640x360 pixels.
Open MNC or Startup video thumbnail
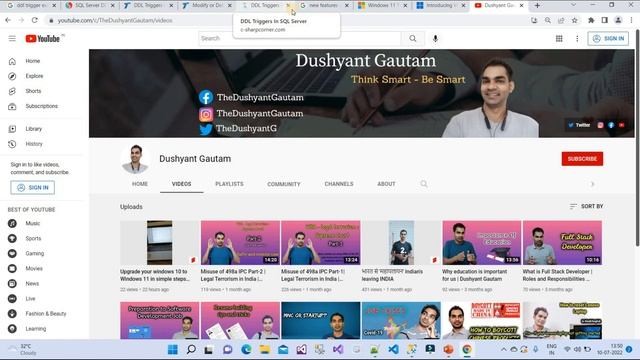pos(320,320)
